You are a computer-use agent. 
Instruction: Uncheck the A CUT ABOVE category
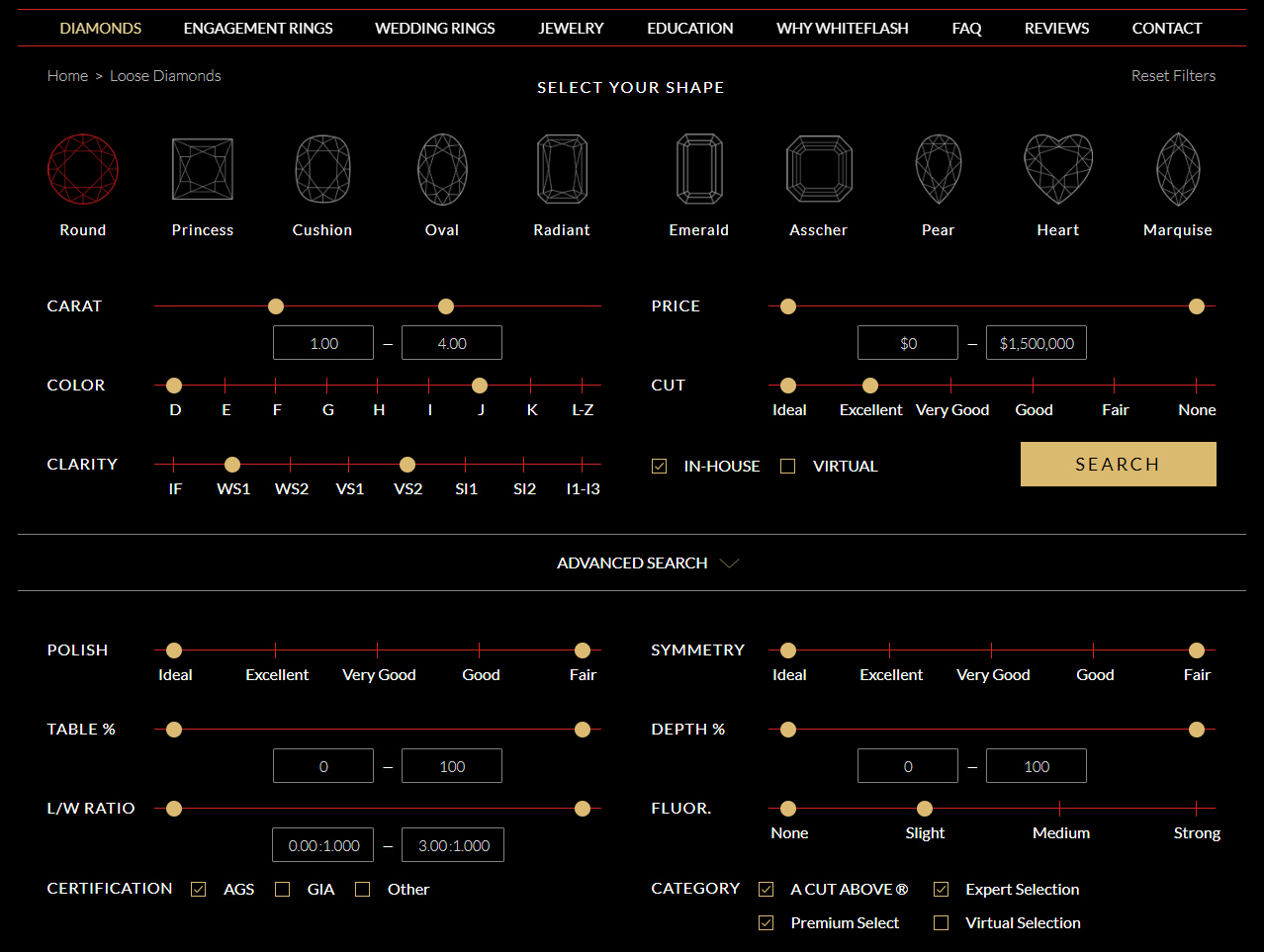point(766,889)
